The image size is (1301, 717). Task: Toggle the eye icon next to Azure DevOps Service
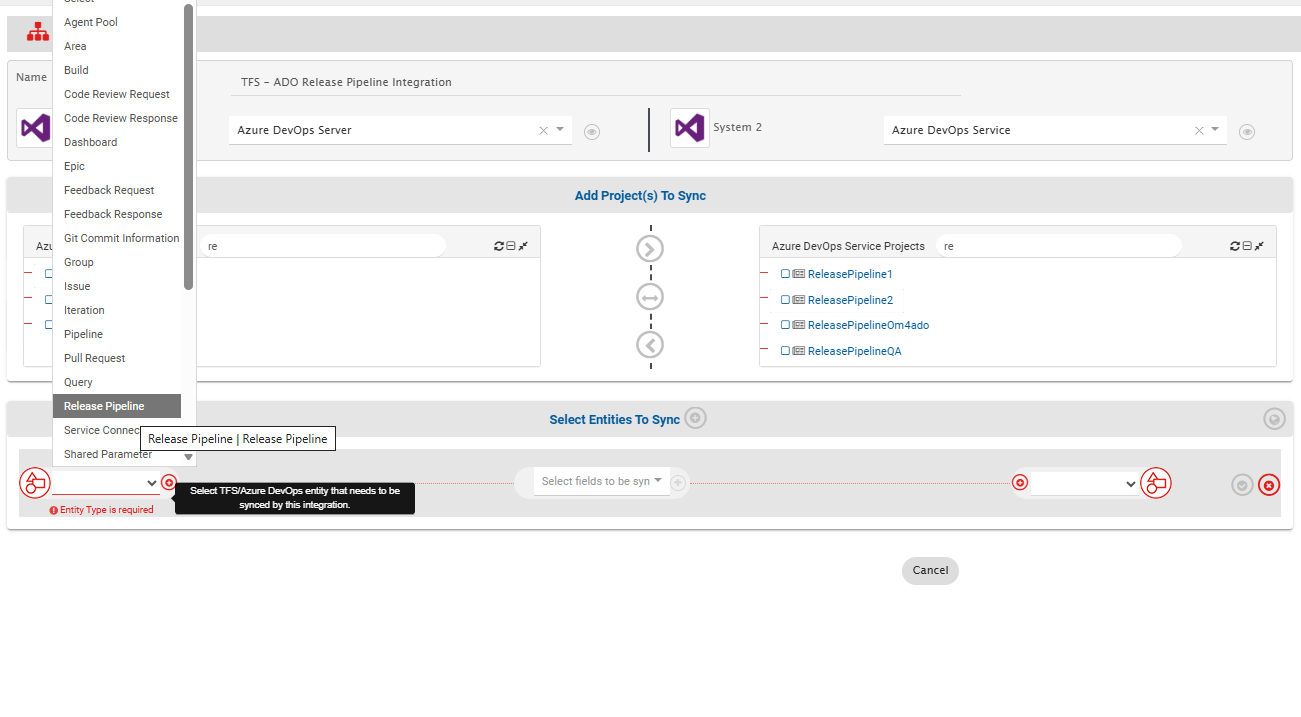(1246, 132)
